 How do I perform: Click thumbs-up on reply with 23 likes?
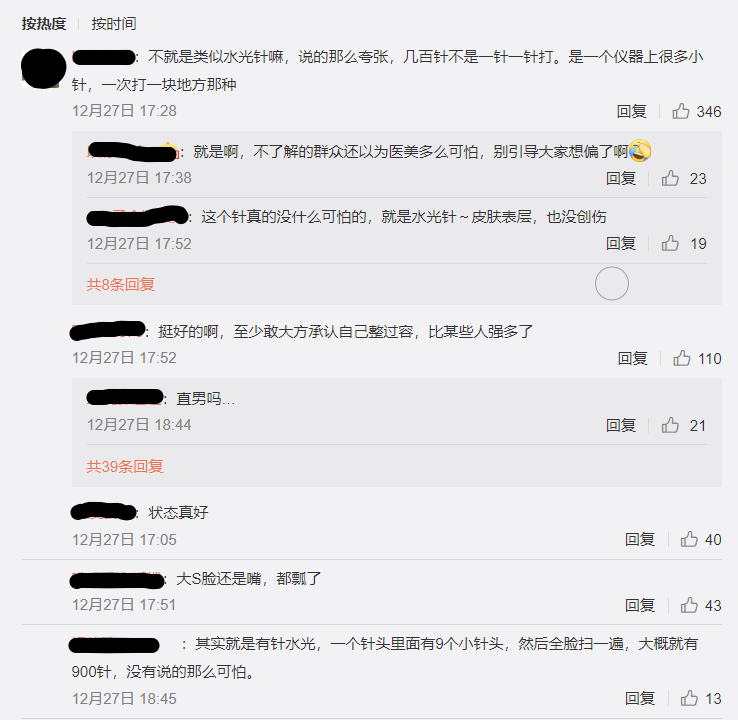pos(670,178)
